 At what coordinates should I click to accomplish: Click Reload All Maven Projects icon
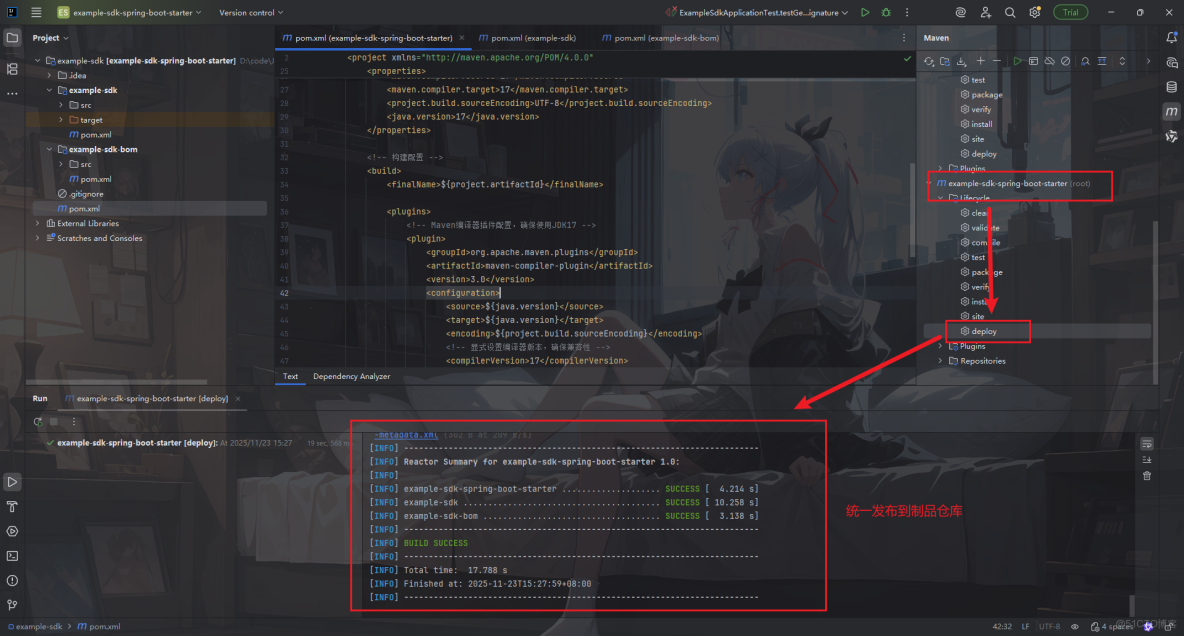928,61
